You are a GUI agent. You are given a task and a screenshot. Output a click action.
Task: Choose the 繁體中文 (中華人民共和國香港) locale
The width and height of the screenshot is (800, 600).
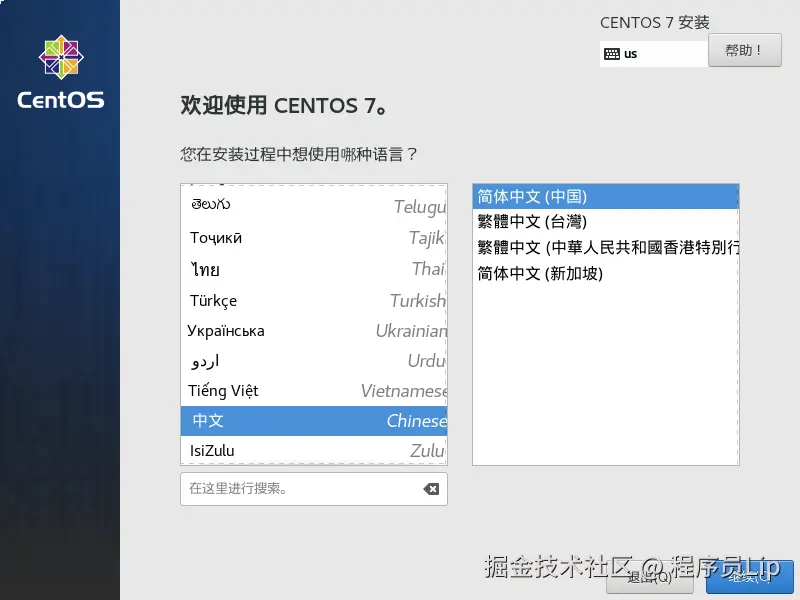[600, 247]
